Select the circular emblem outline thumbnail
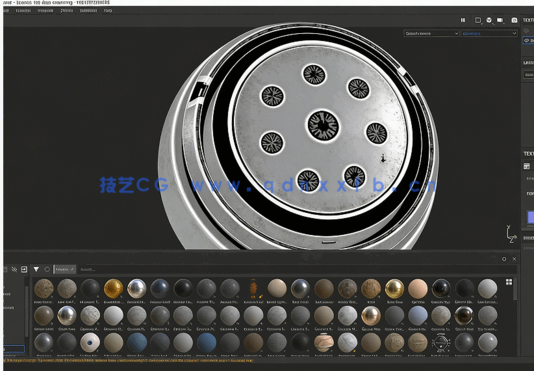 coord(441,342)
